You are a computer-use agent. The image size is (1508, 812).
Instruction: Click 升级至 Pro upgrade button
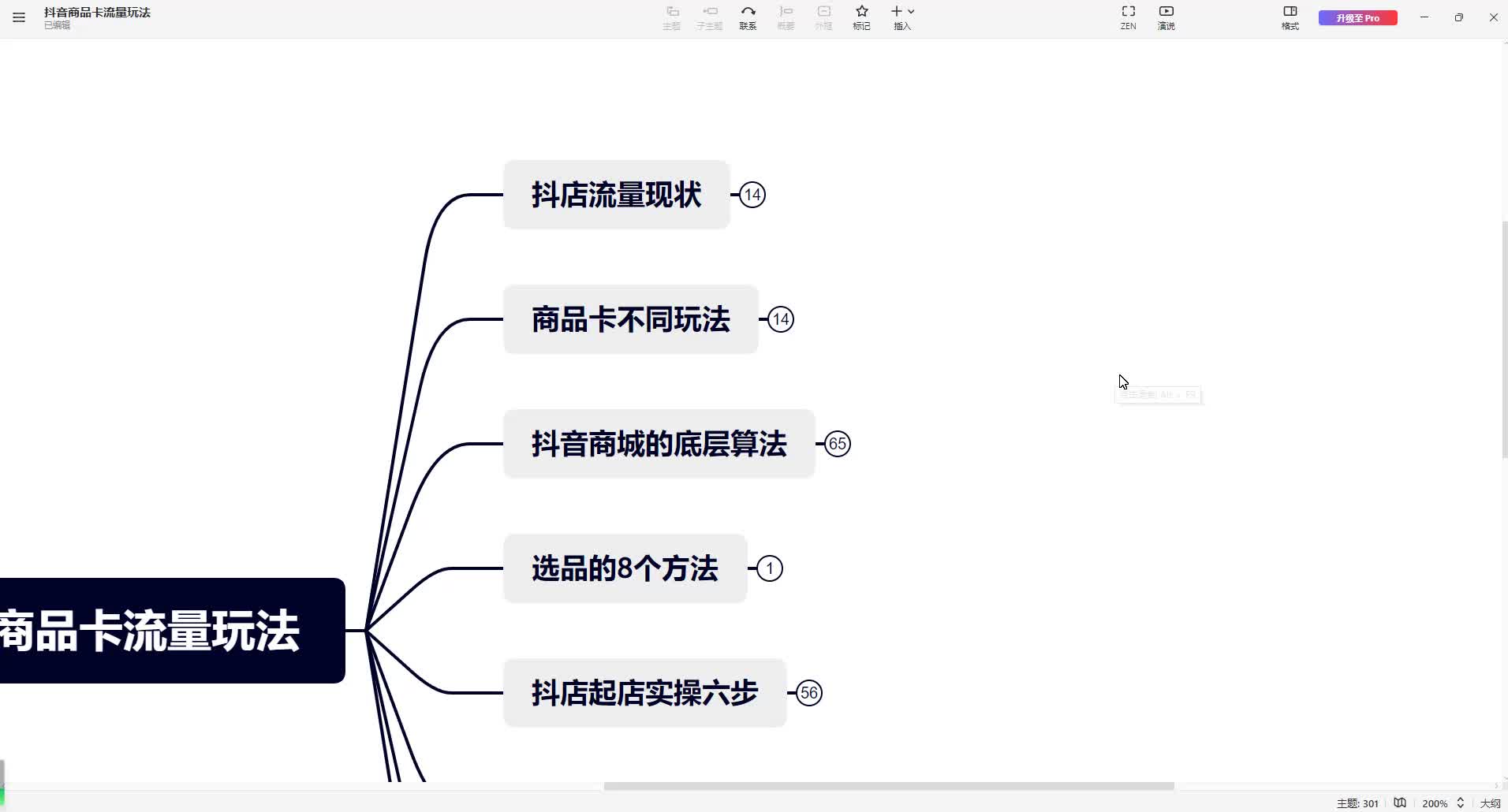point(1358,18)
